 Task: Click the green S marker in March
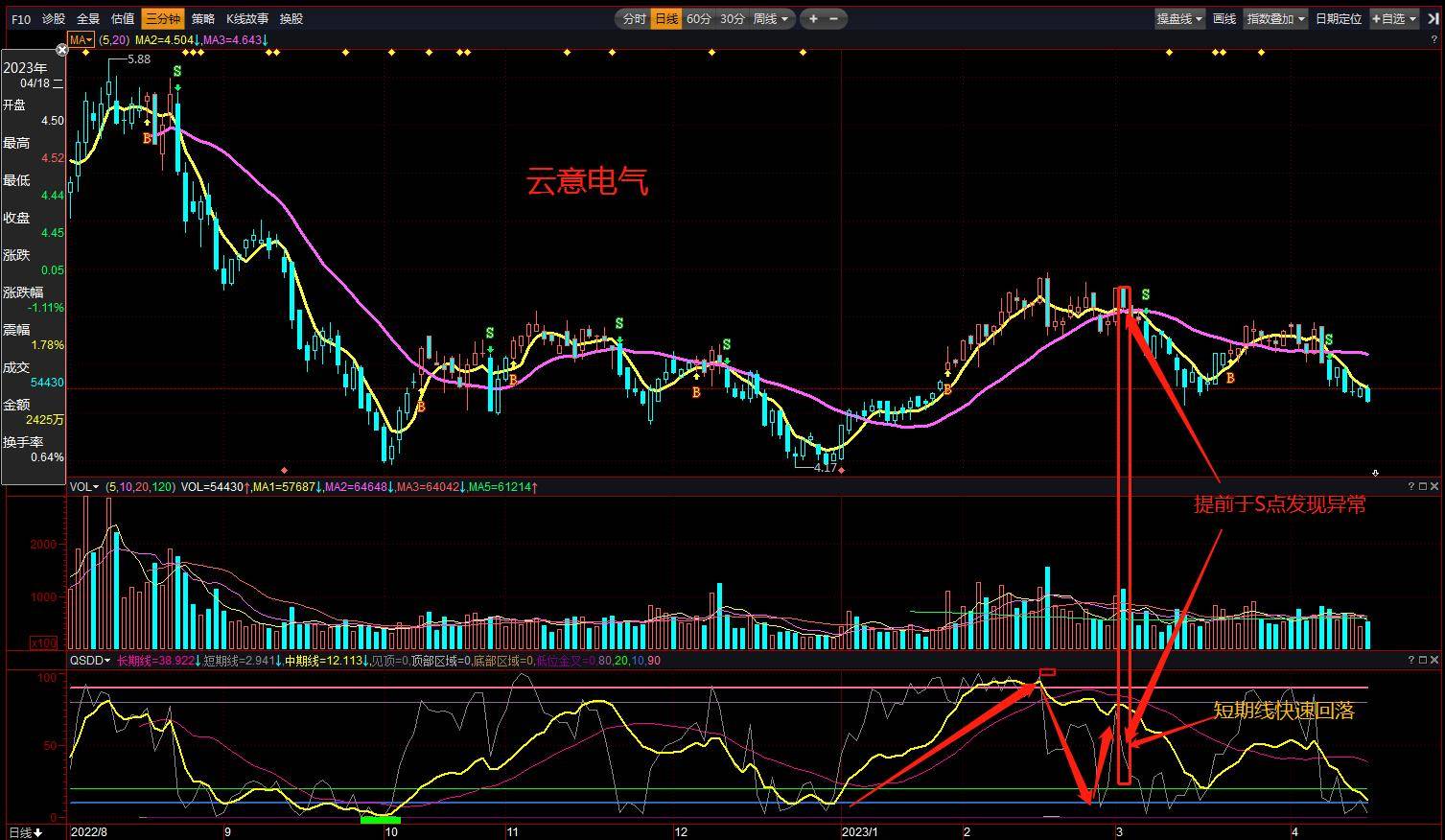(x=1146, y=295)
